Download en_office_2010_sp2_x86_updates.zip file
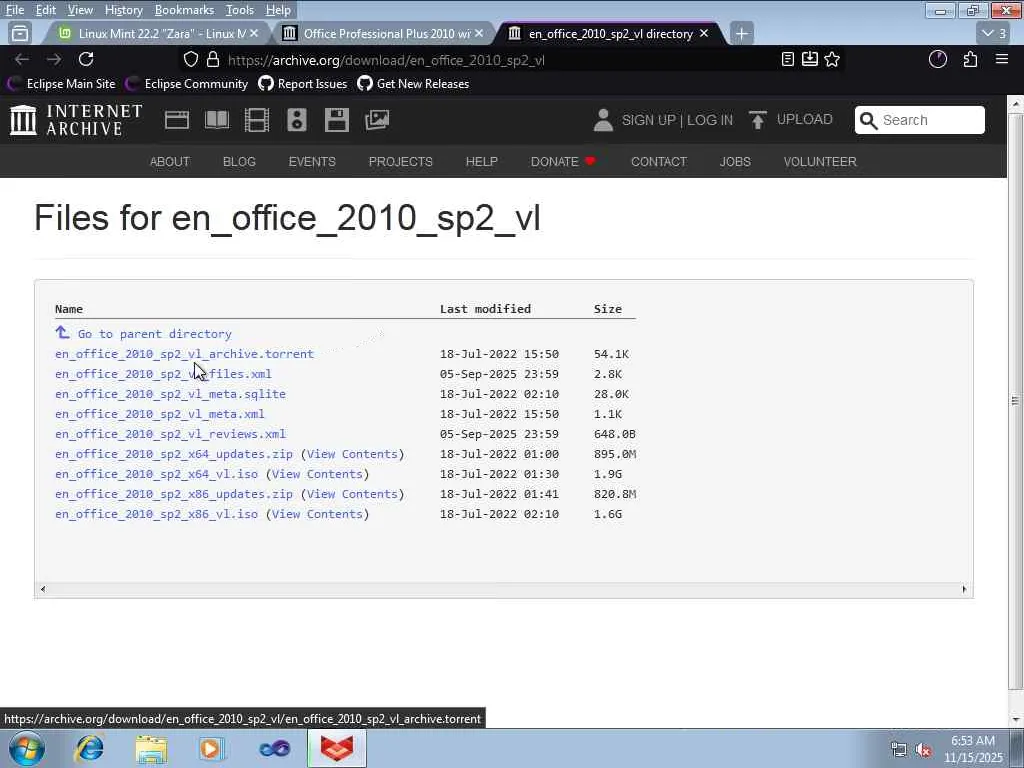The image size is (1024, 768). coord(174,494)
